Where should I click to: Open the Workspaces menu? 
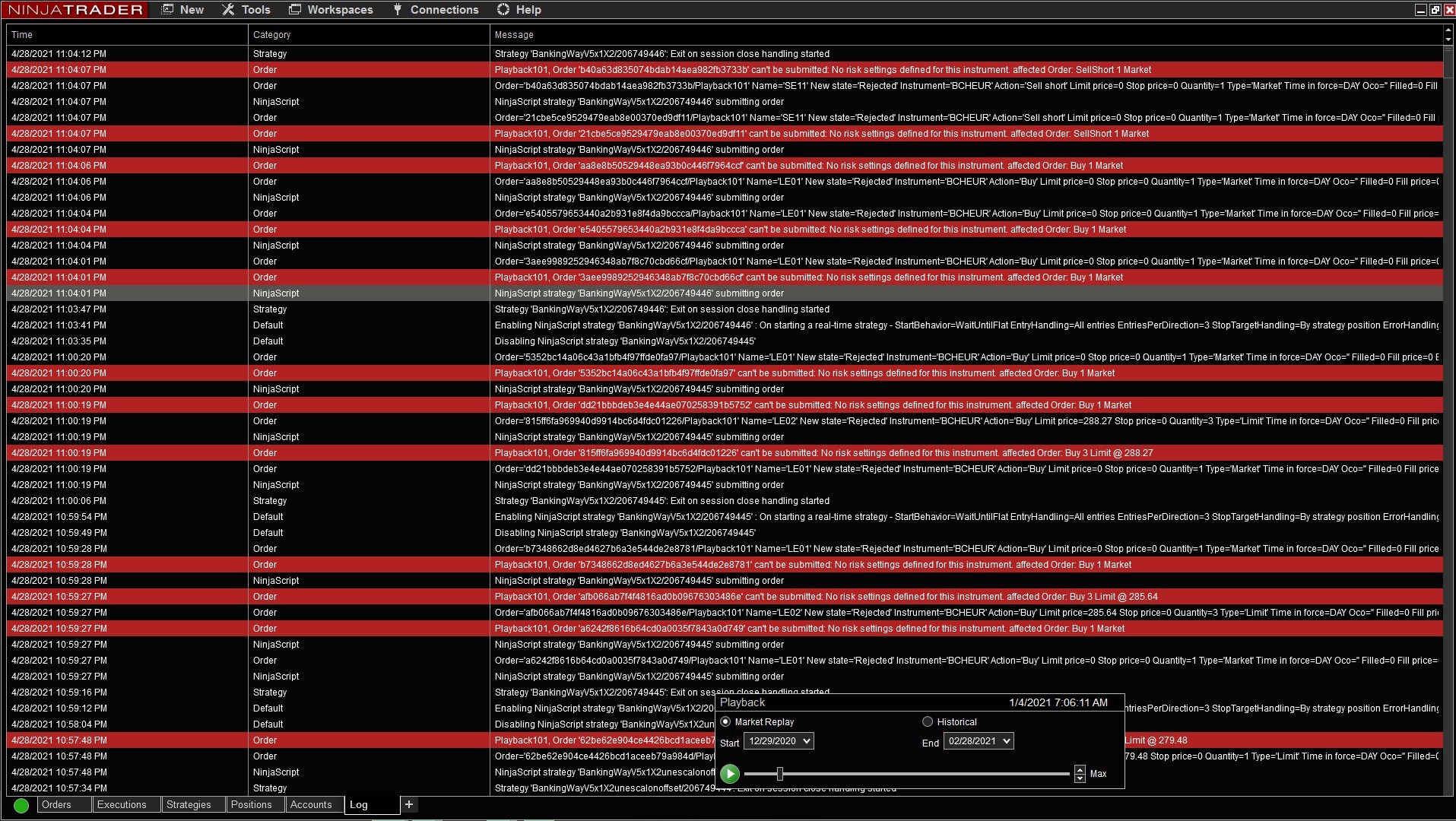331,10
